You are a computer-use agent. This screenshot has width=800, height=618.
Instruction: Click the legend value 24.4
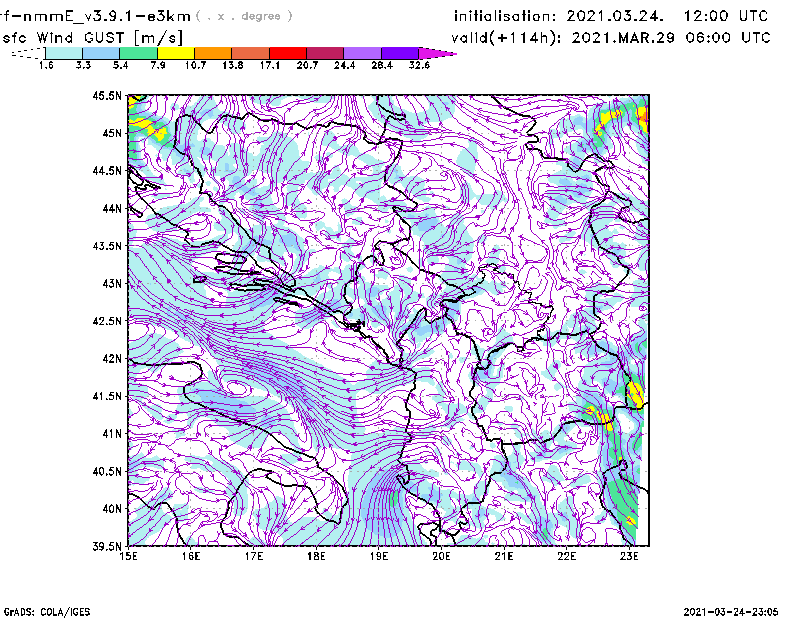click(344, 65)
